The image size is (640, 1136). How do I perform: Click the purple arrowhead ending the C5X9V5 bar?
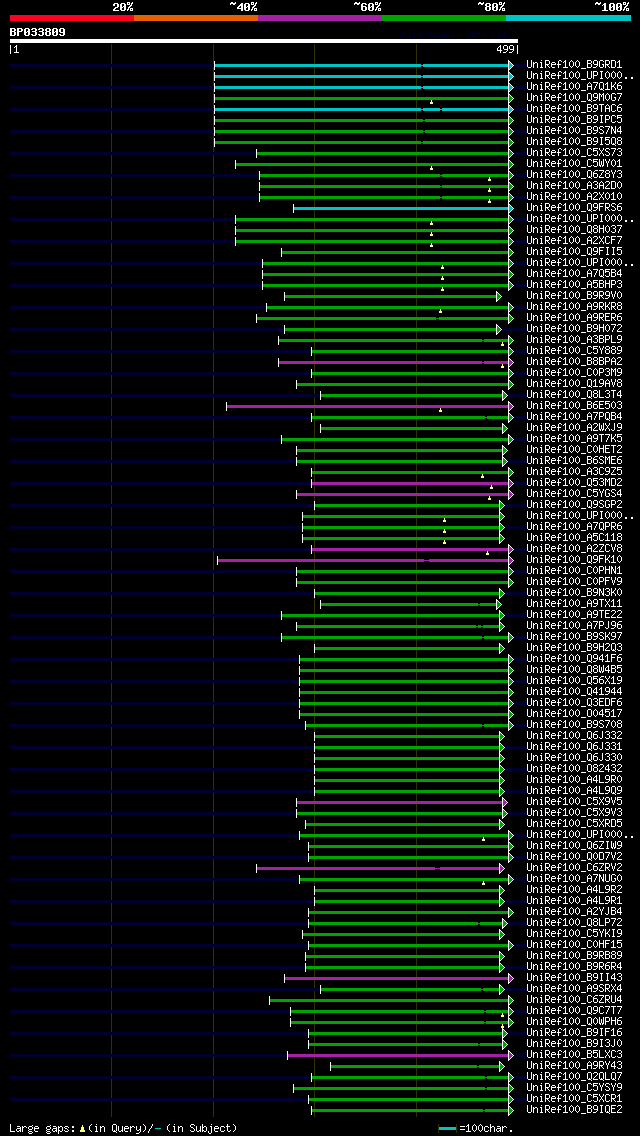504,802
